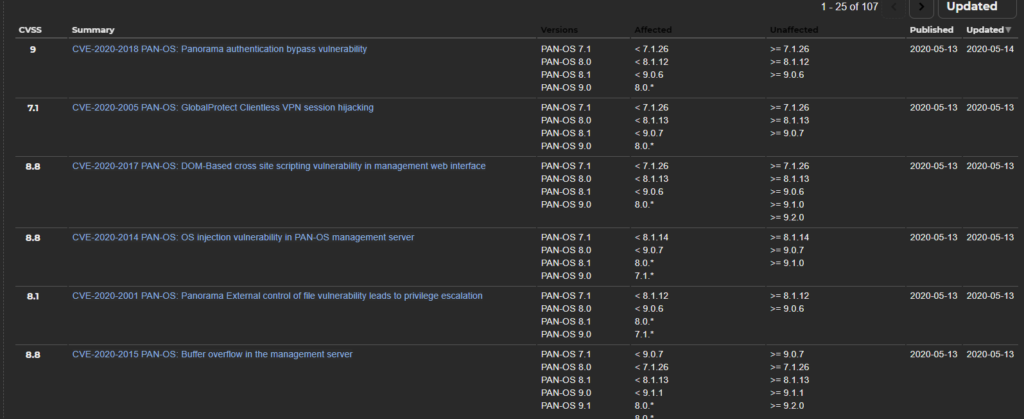
Task: Select '>= 8.1.14' in CVE-2020-2014 row
Action: (x=790, y=238)
